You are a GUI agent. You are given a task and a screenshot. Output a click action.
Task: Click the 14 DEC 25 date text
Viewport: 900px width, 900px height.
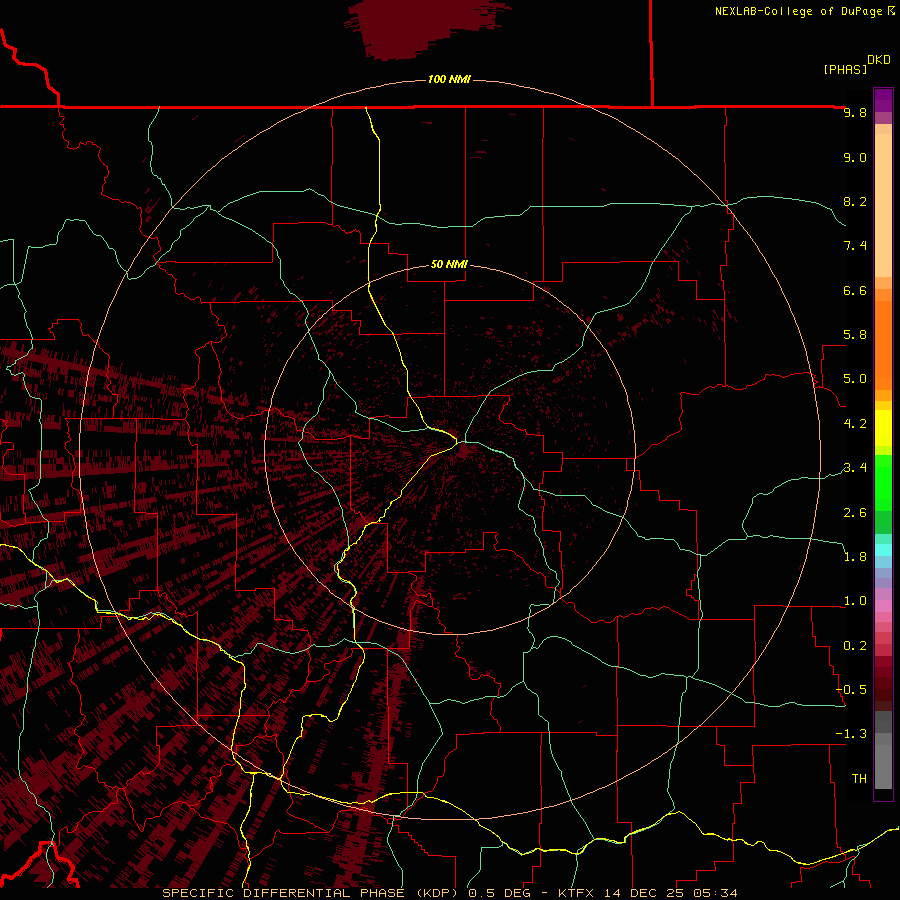(644, 893)
